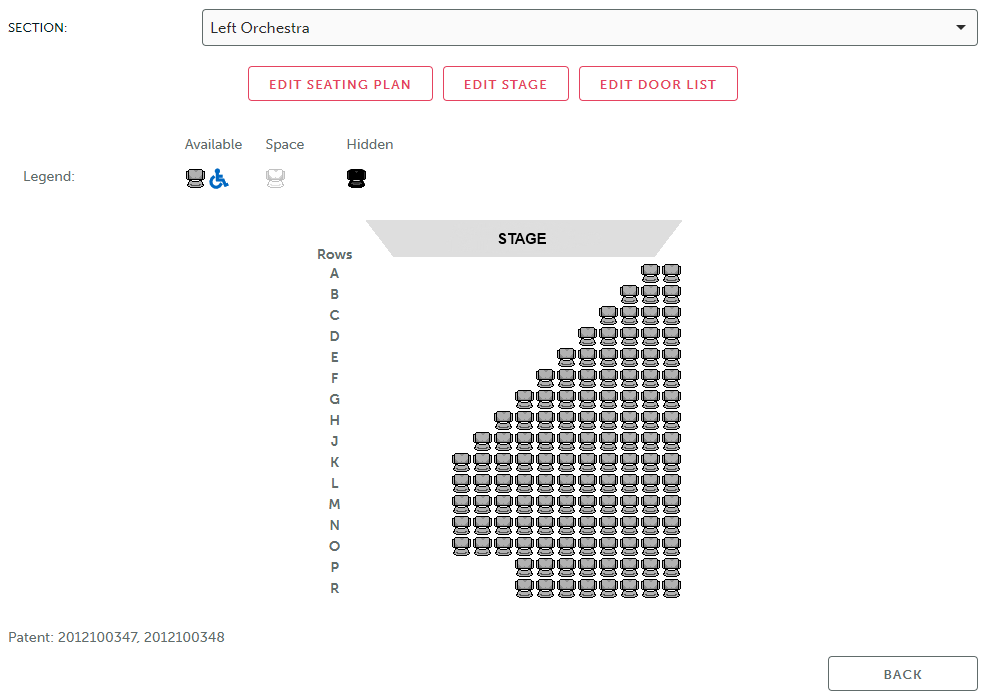Viewport: 984px width, 699px height.
Task: Open EDIT SEATING PLAN
Action: 340,83
